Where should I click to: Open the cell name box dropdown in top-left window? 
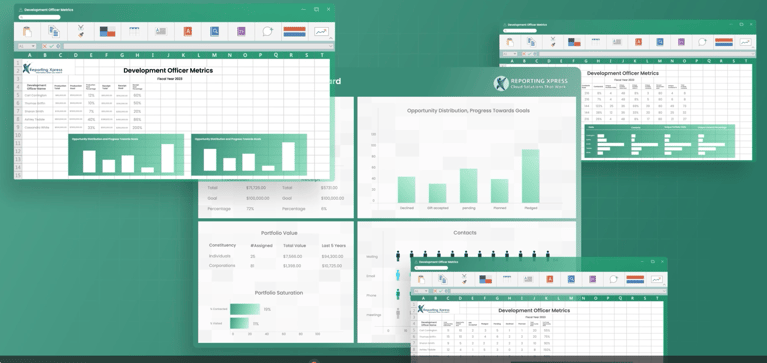[x=33, y=46]
